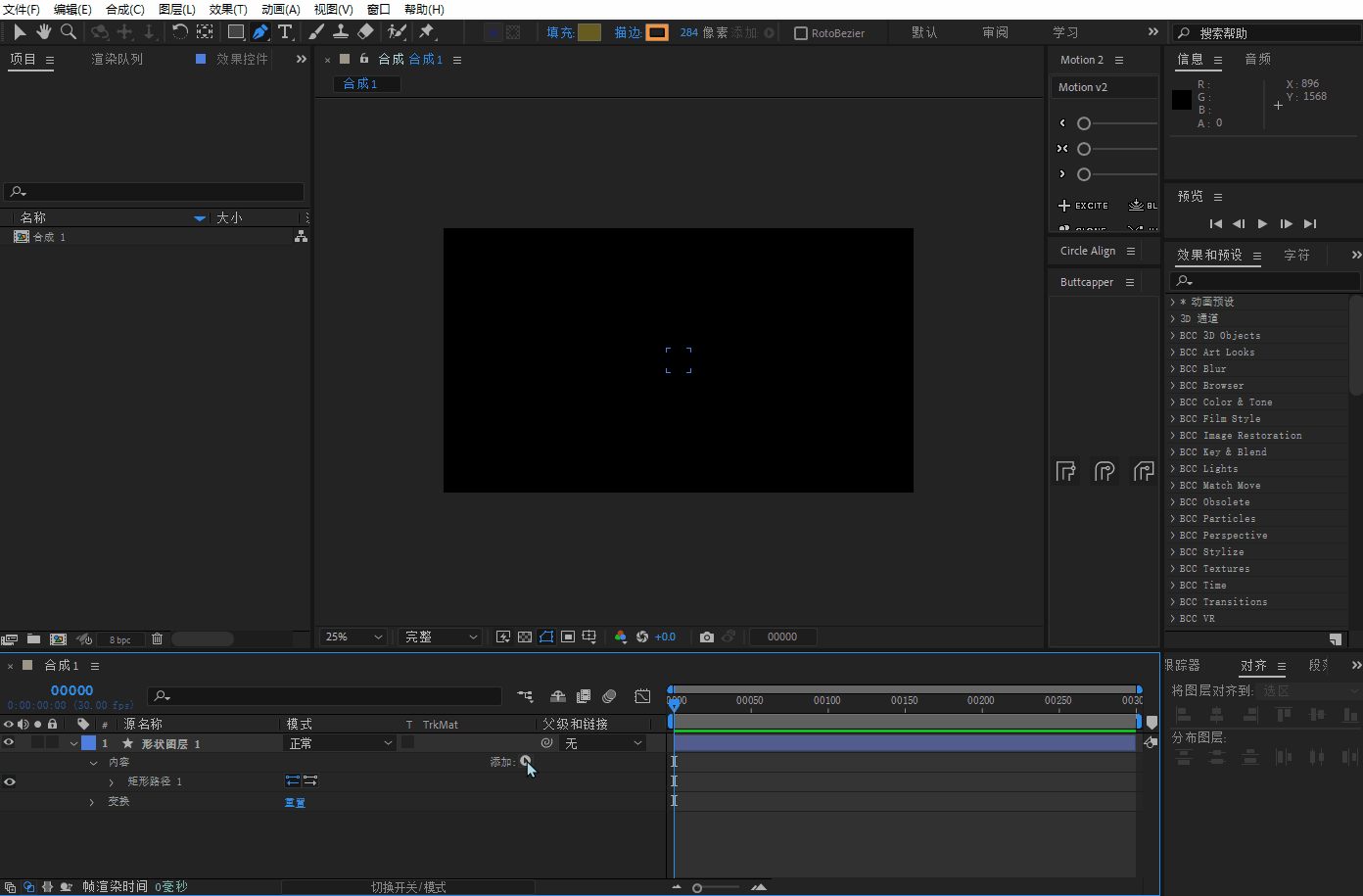The width and height of the screenshot is (1363, 896).
Task: Click delete trash icon in project panel
Action: click(x=157, y=638)
